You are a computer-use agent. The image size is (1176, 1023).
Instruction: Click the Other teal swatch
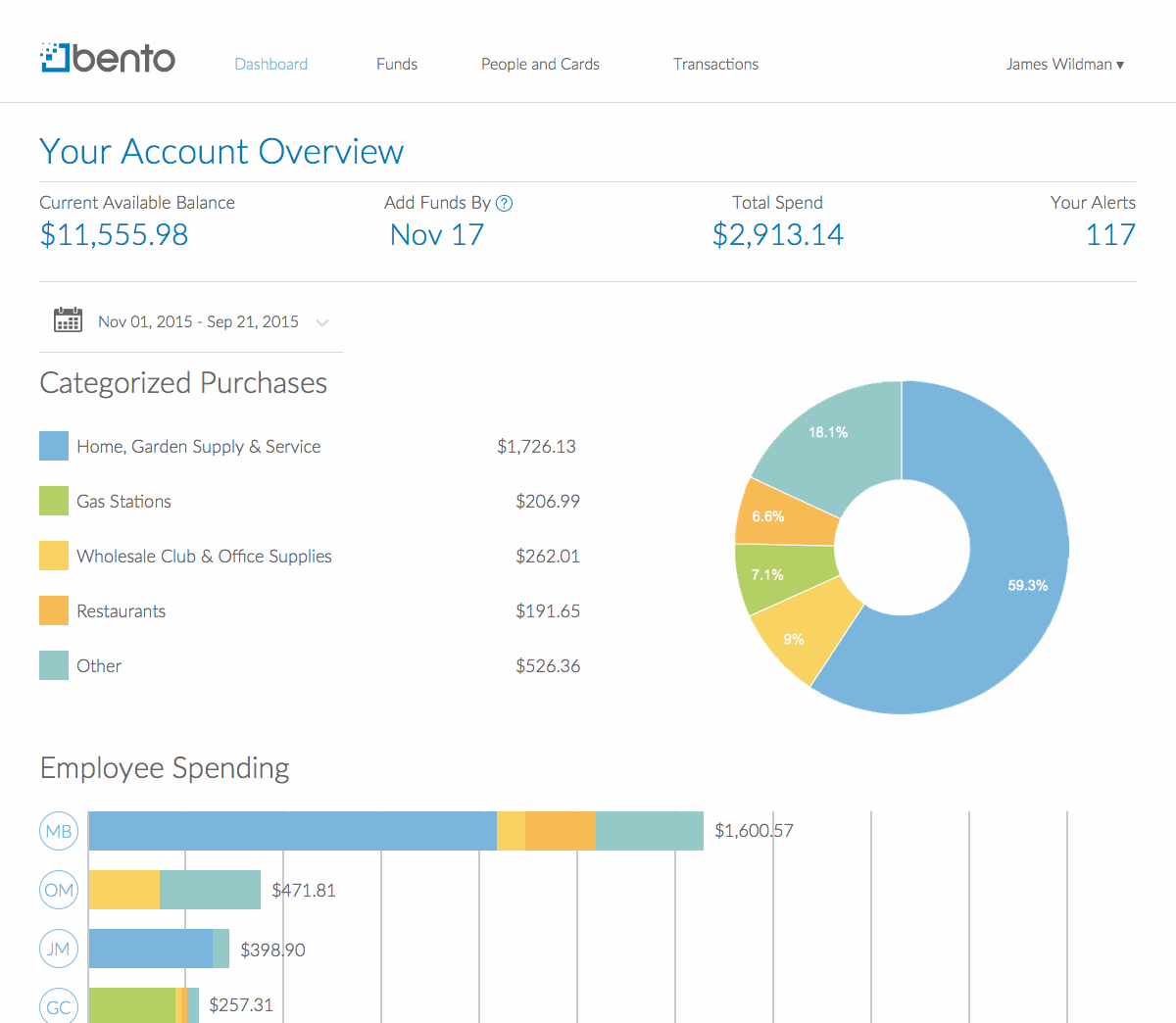(x=54, y=665)
